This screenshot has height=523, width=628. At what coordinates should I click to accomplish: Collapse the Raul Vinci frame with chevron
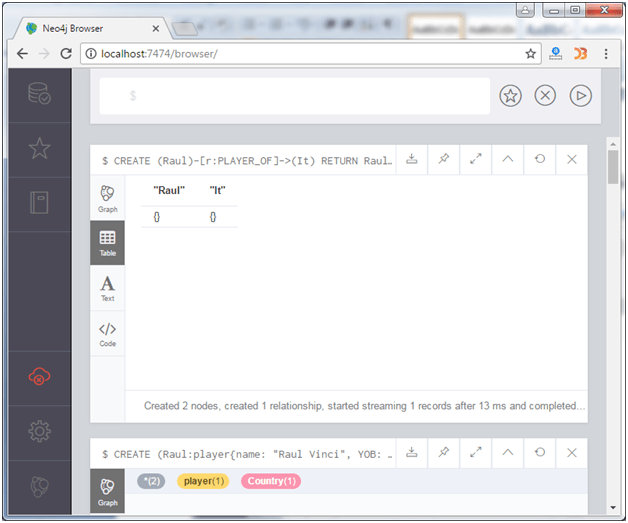(x=507, y=453)
